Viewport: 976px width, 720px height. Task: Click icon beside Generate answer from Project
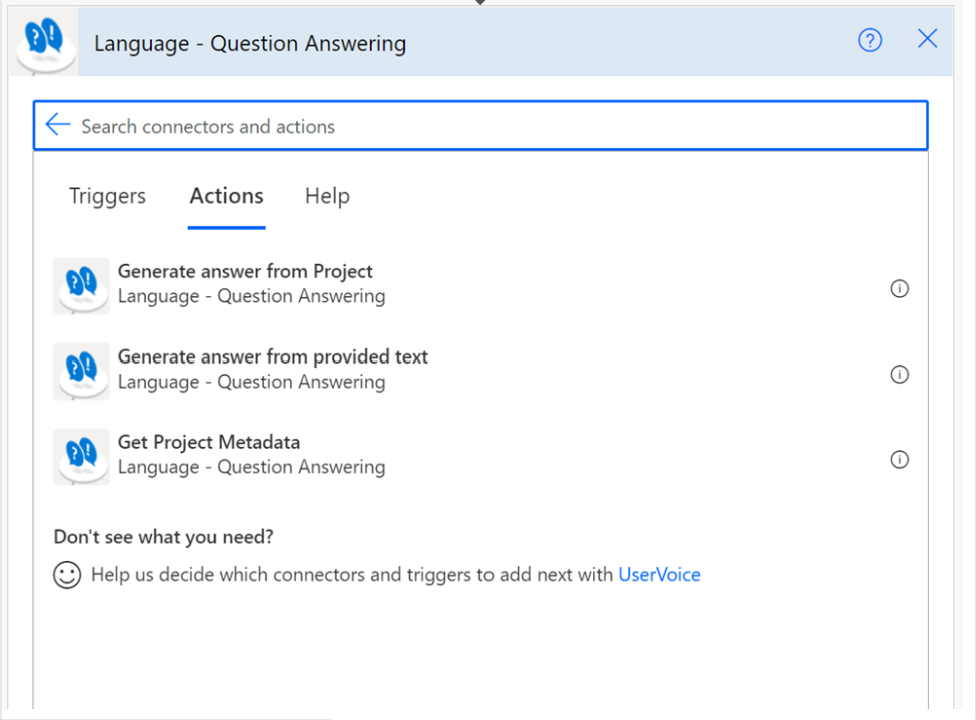click(81, 285)
